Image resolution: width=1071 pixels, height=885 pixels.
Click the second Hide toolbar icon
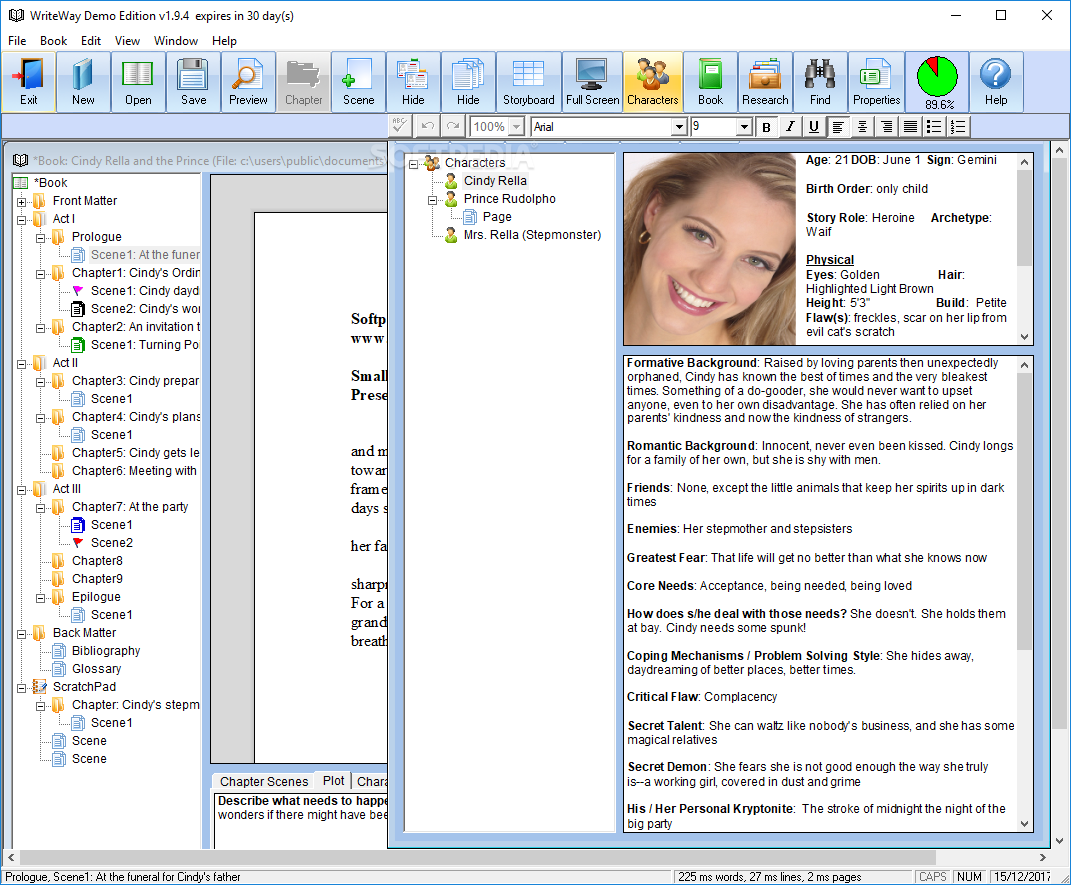point(468,82)
